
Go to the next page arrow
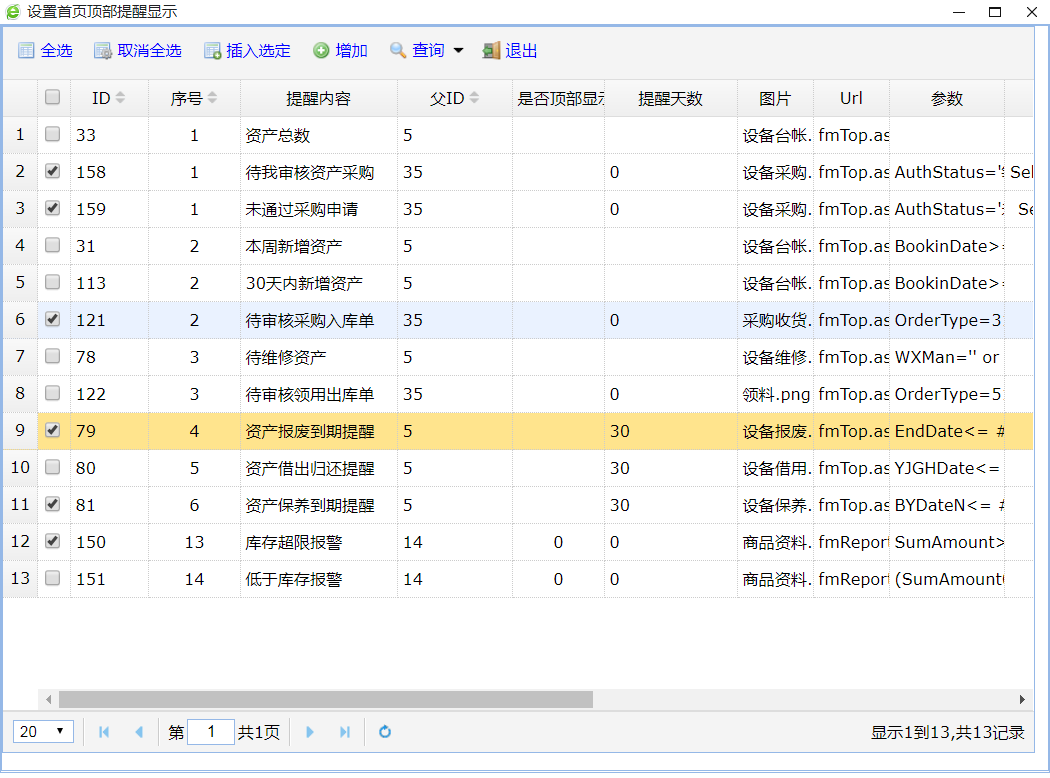[x=310, y=732]
